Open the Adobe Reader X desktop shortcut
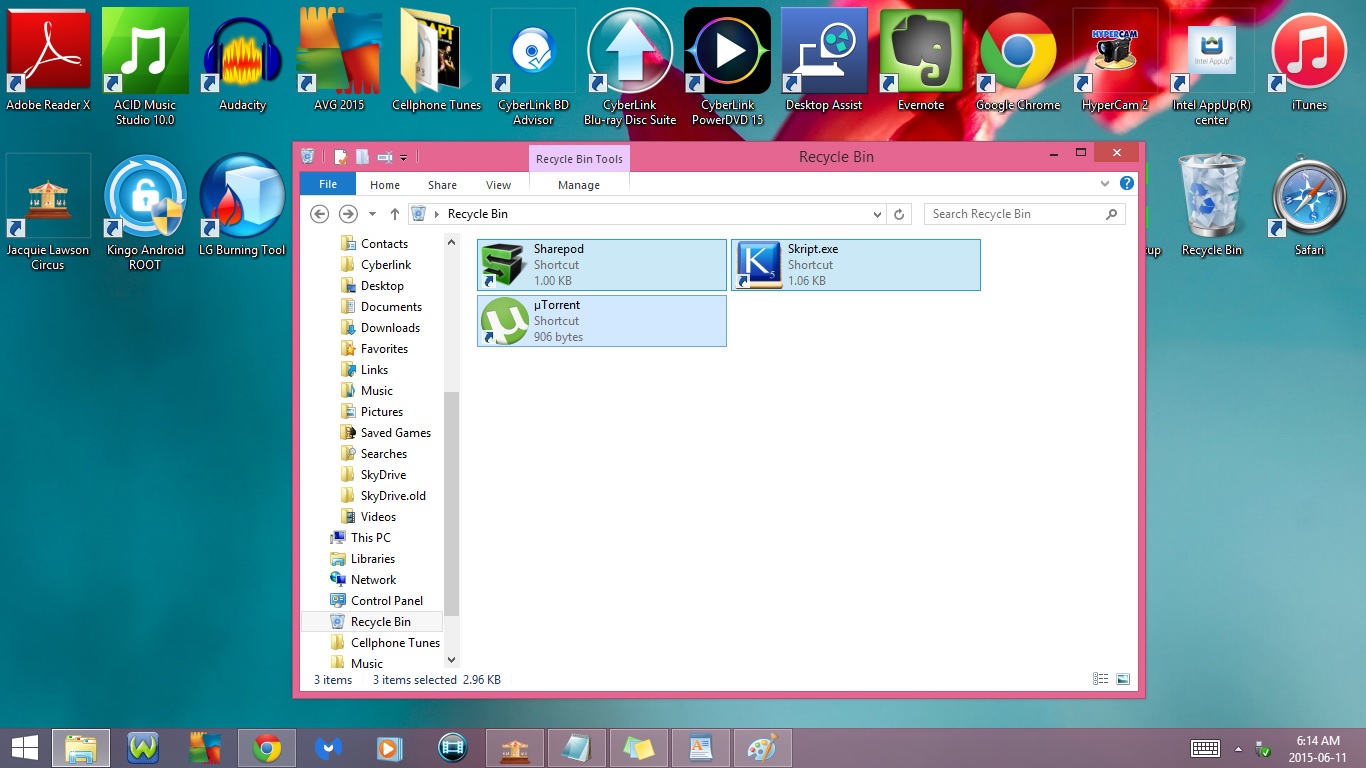Image resolution: width=1366 pixels, height=768 pixels. coord(48,61)
